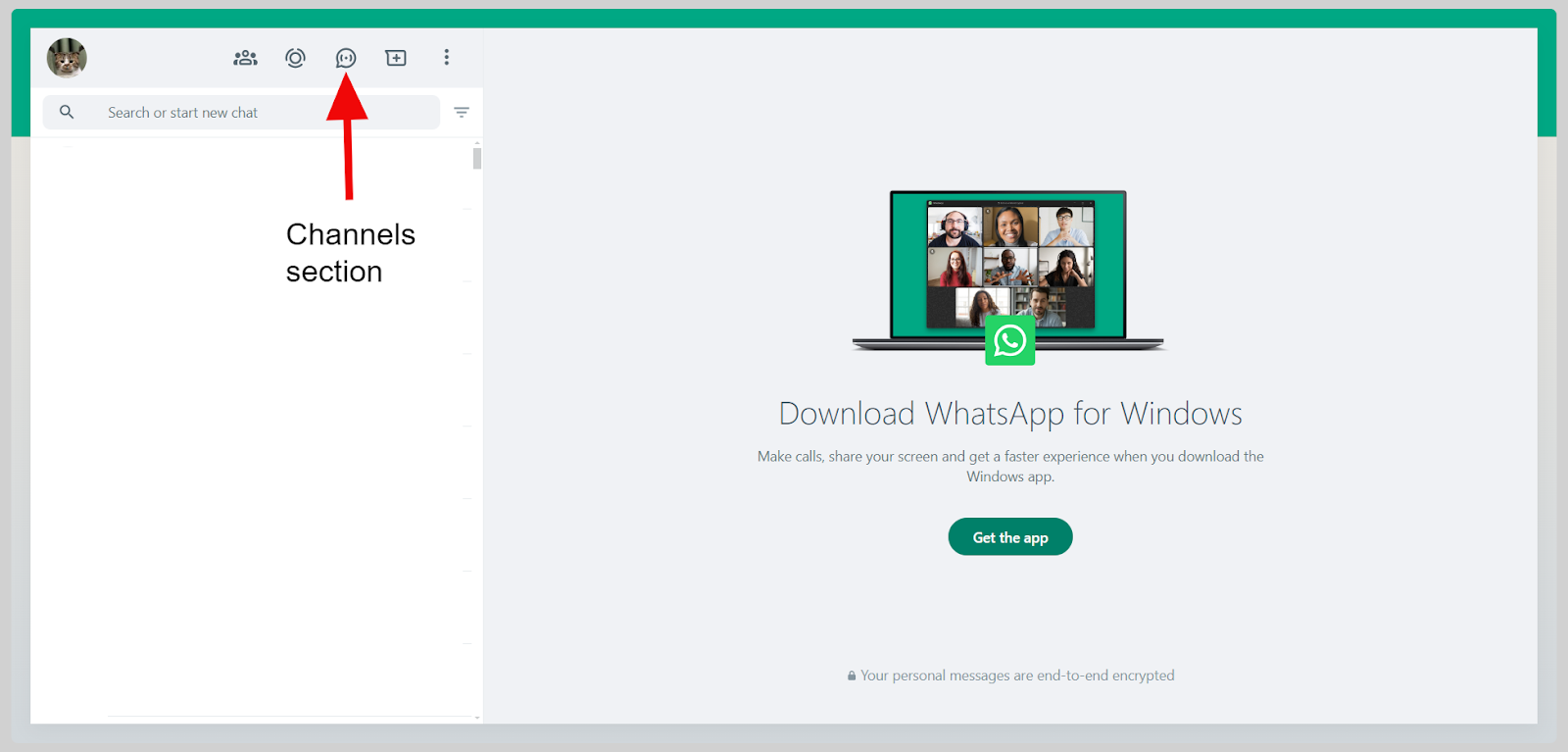Viewport: 1568px width, 752px height.
Task: Open the Communities icon
Action: pos(245,58)
